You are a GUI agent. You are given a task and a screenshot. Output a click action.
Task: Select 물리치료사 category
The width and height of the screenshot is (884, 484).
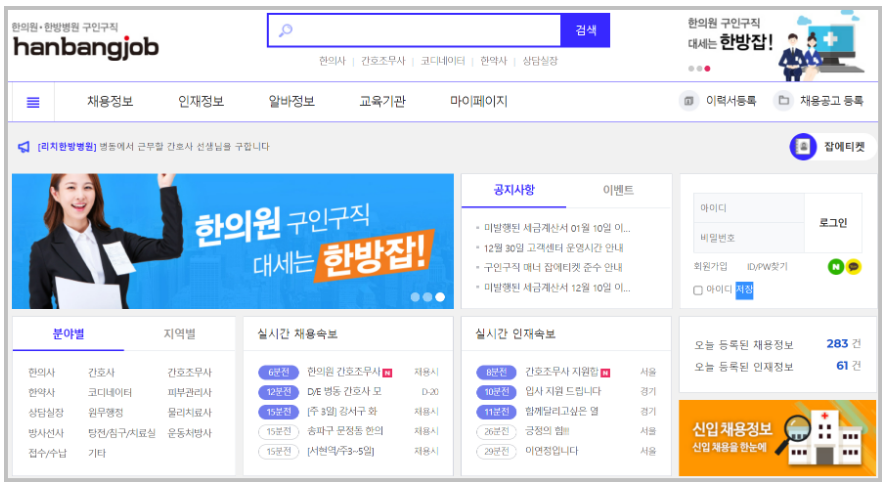coord(189,413)
